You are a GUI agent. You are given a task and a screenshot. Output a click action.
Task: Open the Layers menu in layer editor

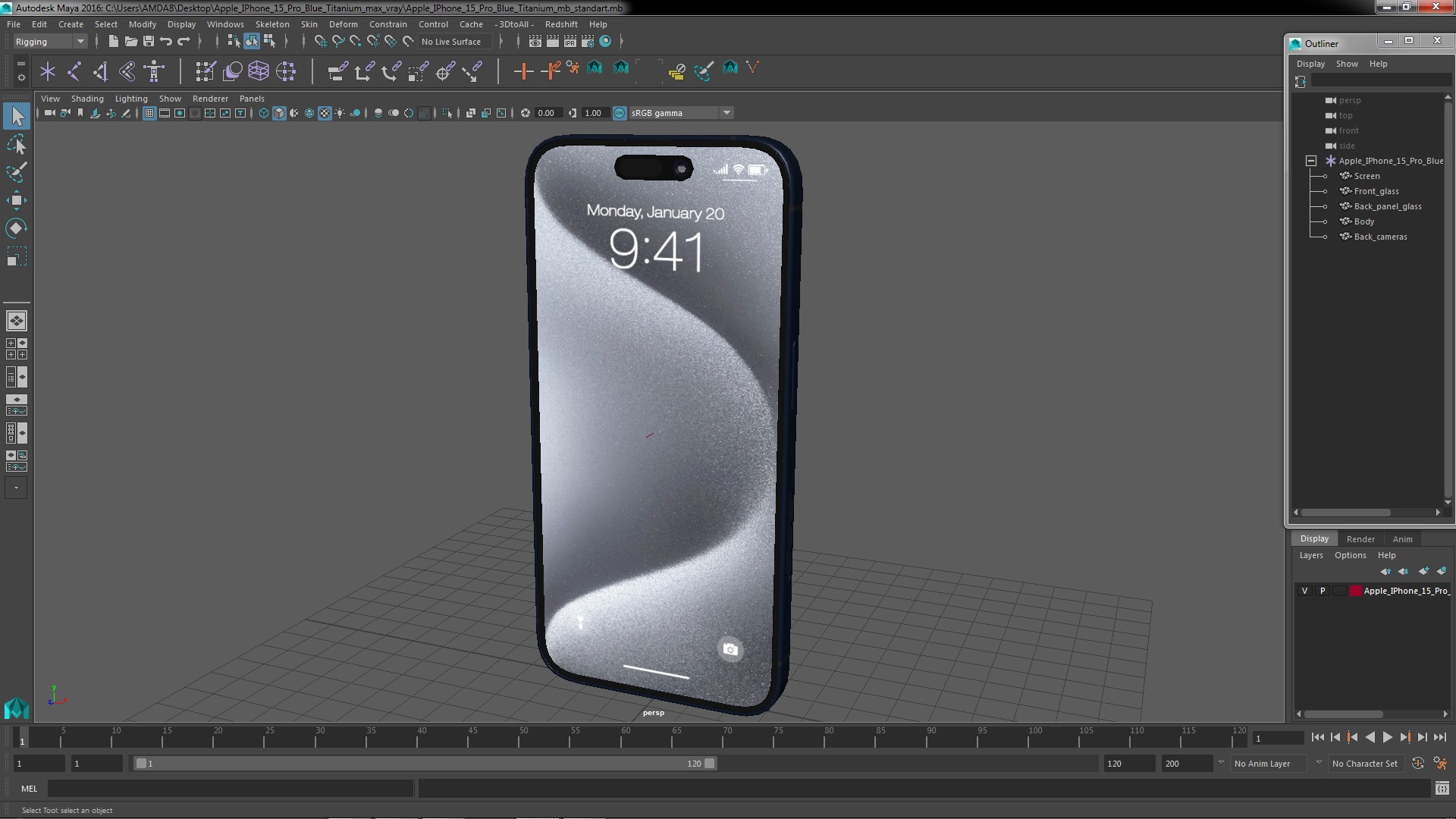tap(1310, 555)
